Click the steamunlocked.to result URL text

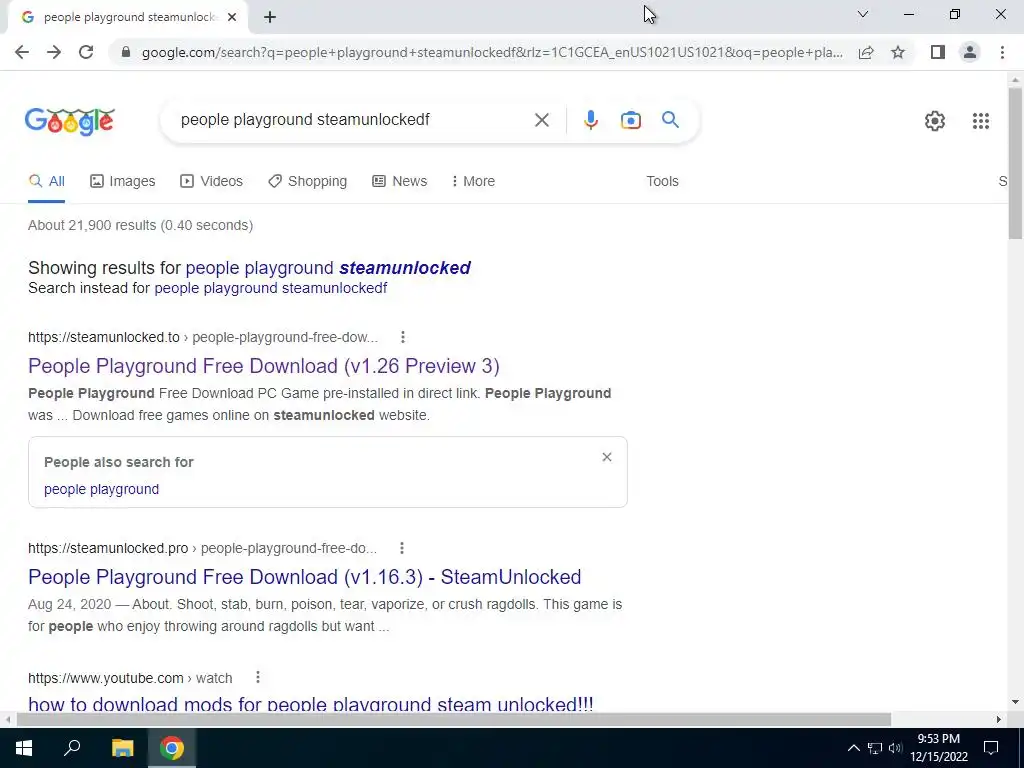click(202, 337)
